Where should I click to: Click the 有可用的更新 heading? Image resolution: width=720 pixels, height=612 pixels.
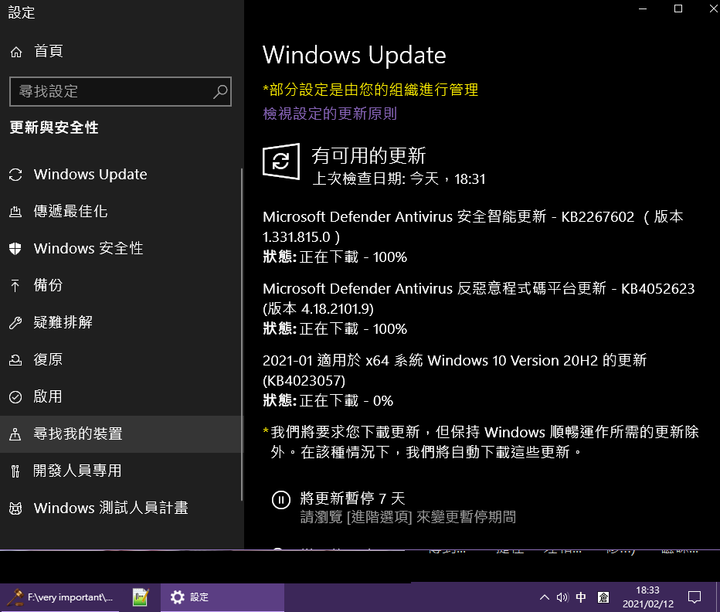point(369,156)
